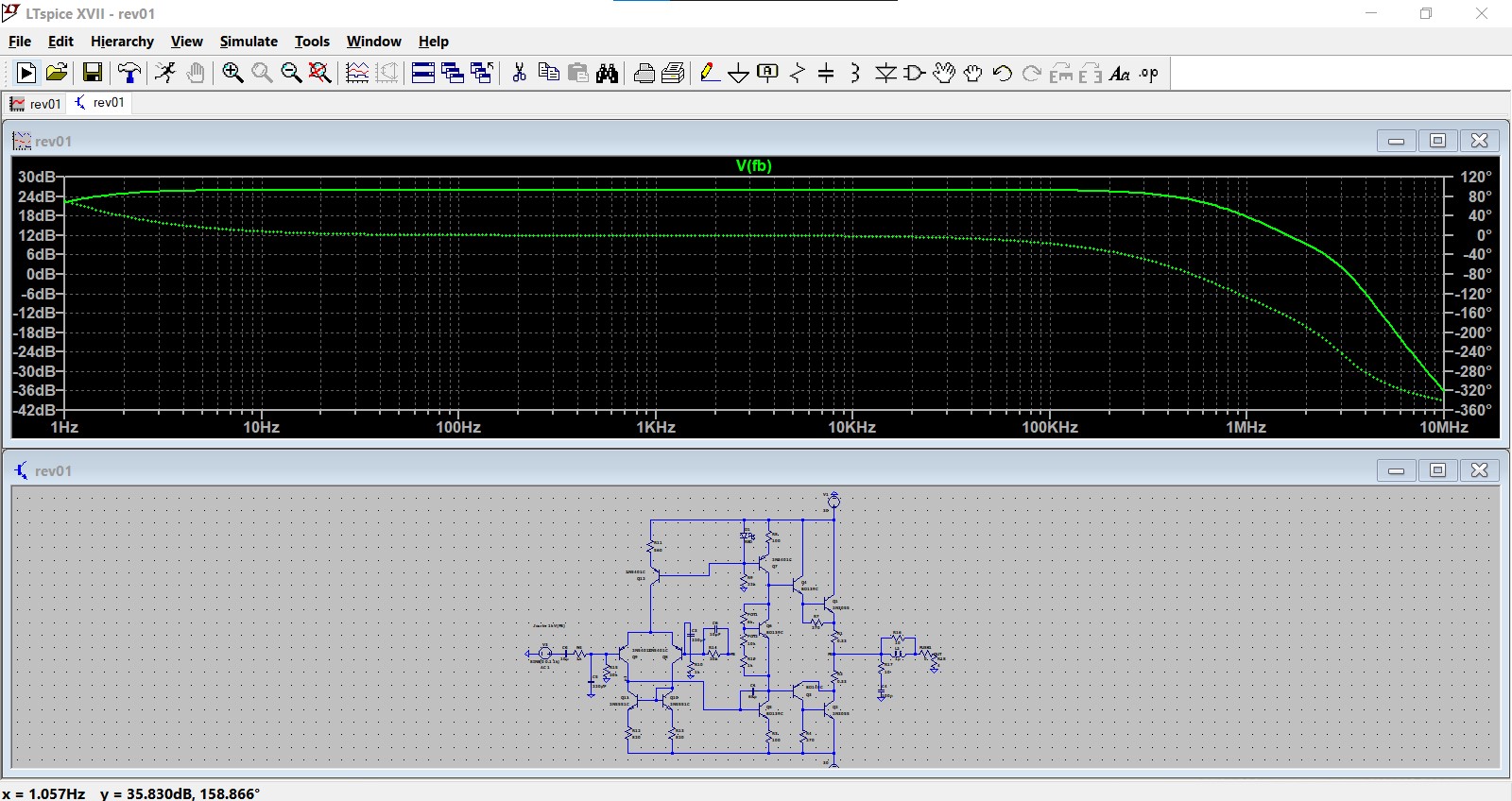Open the Edit menu
The height and width of the screenshot is (801, 1512).
[60, 42]
